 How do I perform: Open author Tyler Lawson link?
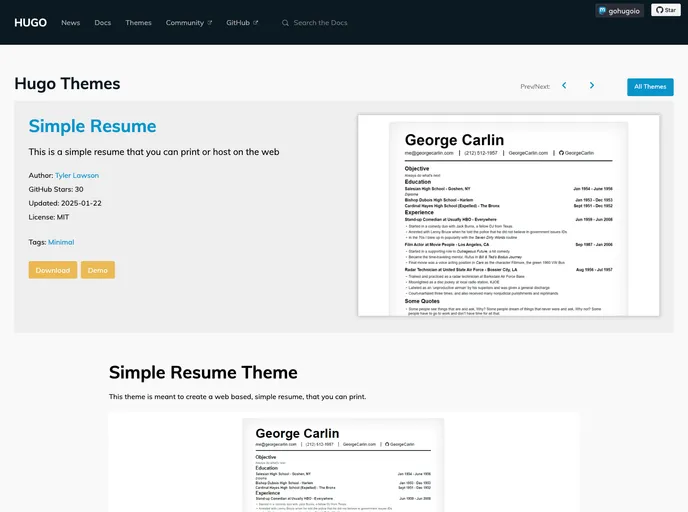(x=77, y=175)
